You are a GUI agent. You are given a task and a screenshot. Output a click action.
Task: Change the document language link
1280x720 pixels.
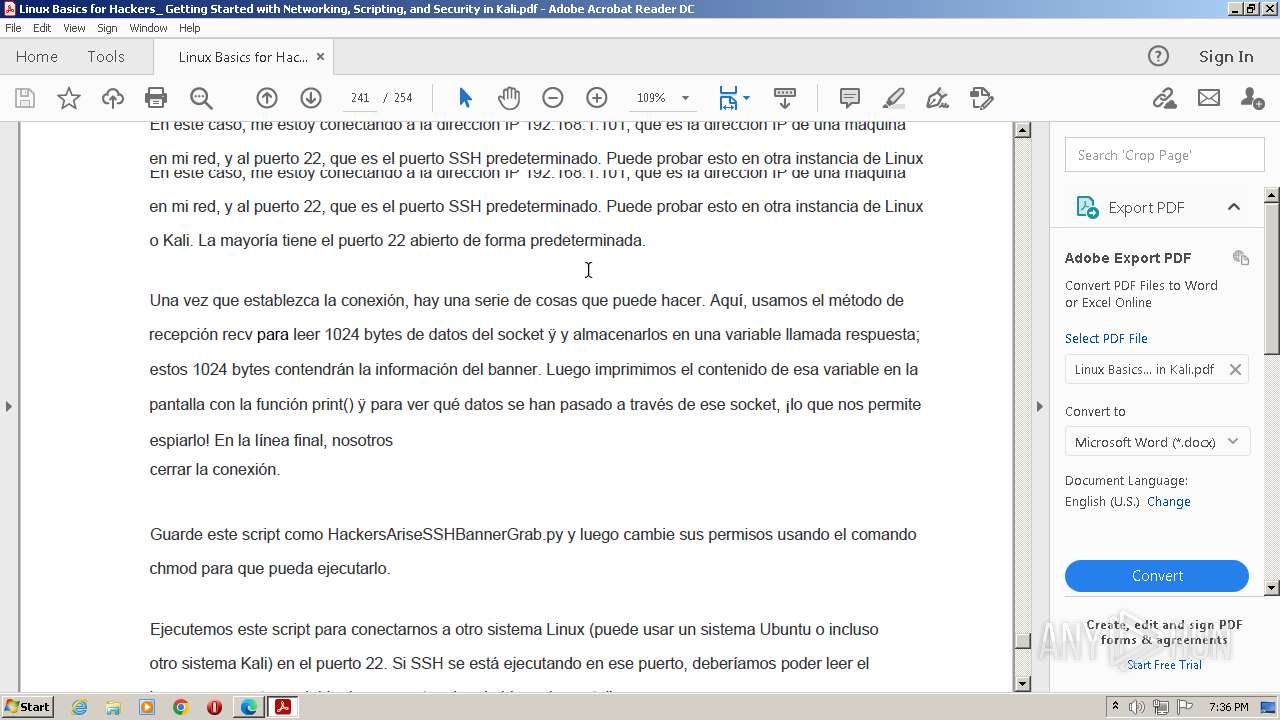1168,502
